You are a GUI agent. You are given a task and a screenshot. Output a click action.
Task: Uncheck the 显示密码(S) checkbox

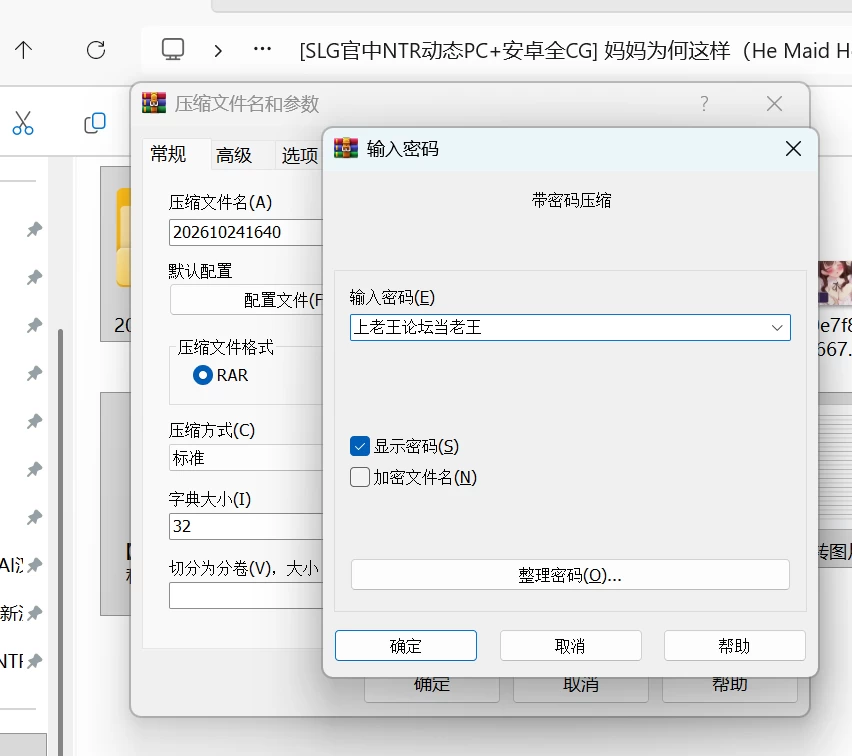[360, 446]
